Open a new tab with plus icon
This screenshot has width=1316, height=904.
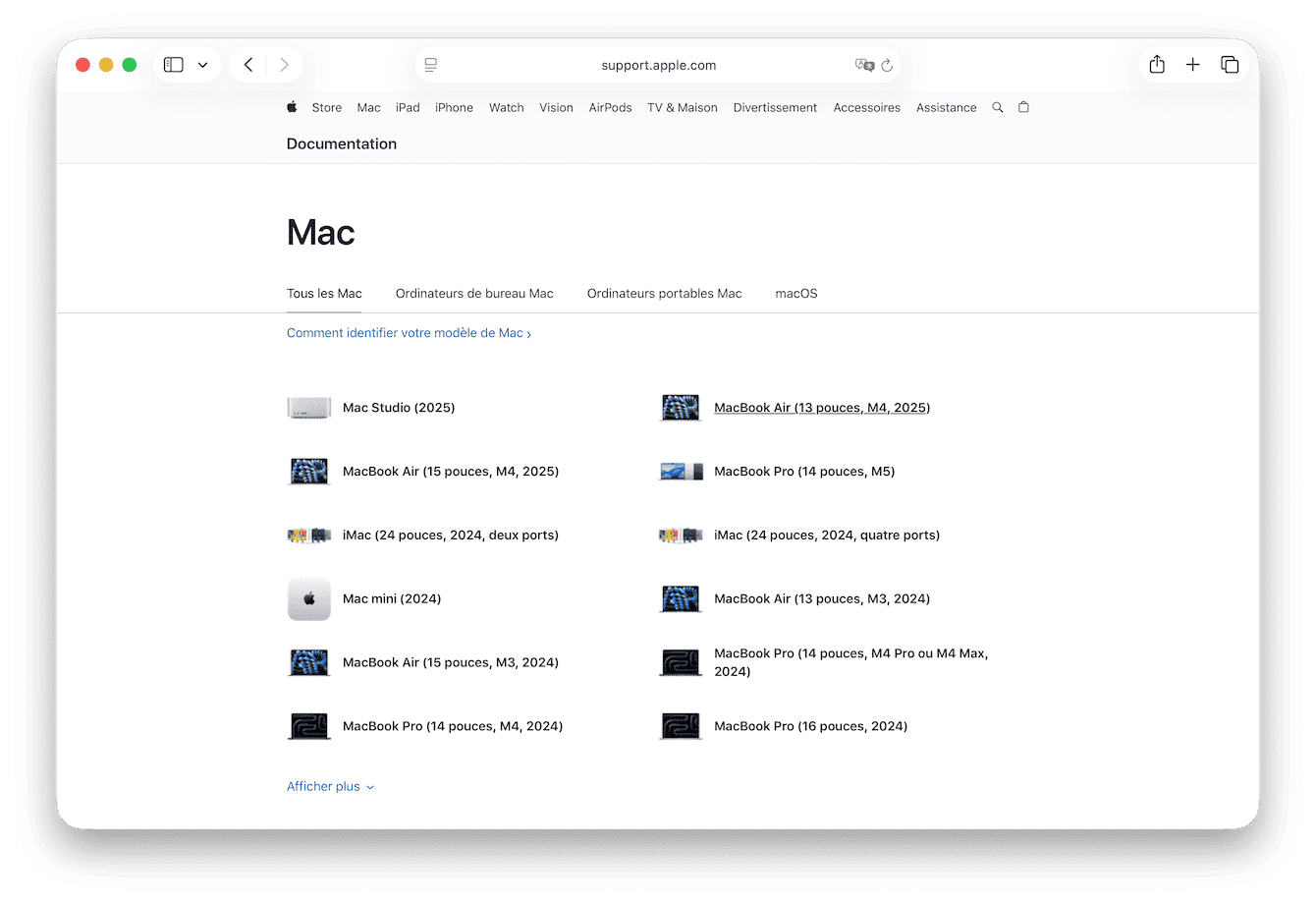[x=1192, y=65]
